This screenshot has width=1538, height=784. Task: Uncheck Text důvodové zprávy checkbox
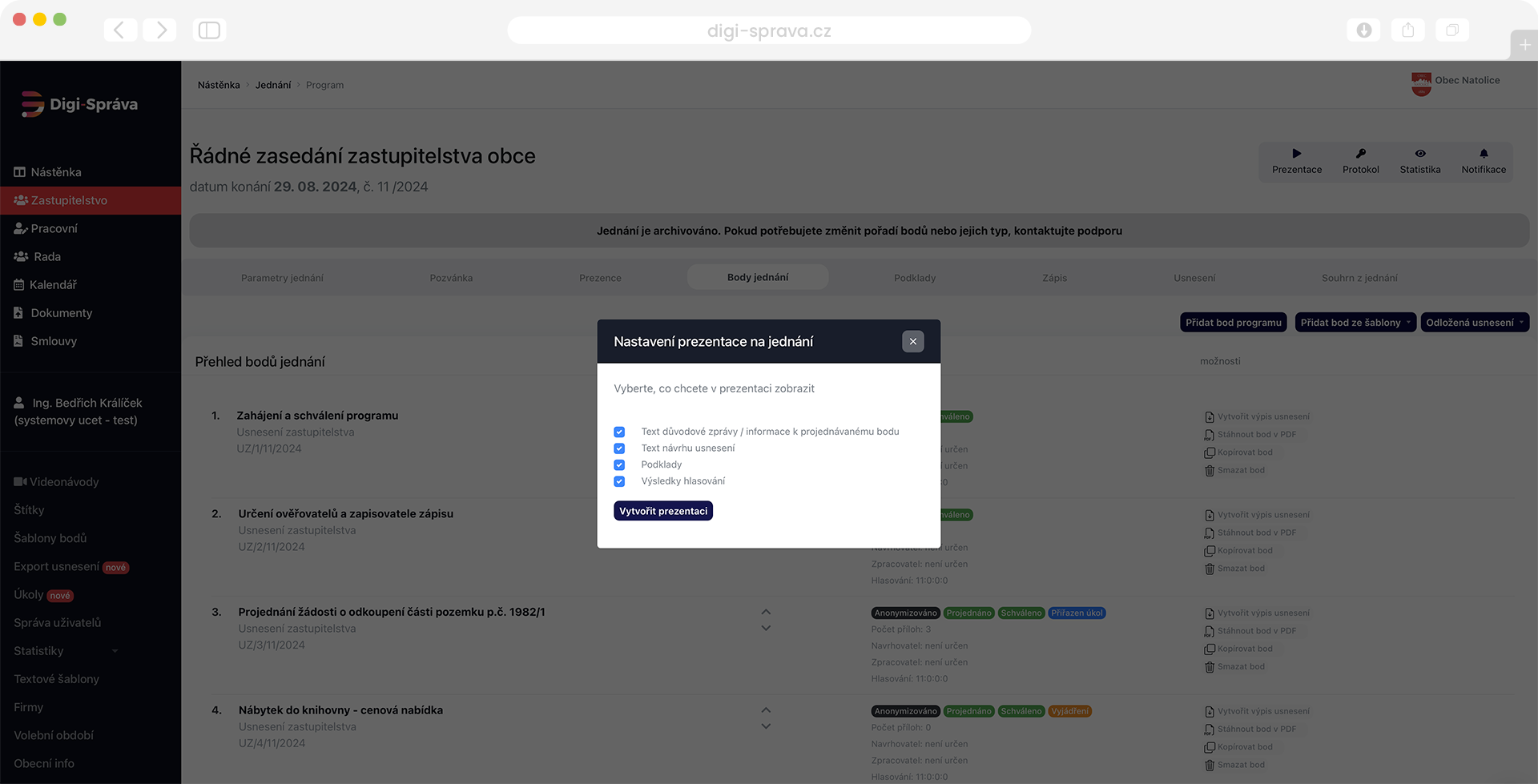pyautogui.click(x=619, y=432)
